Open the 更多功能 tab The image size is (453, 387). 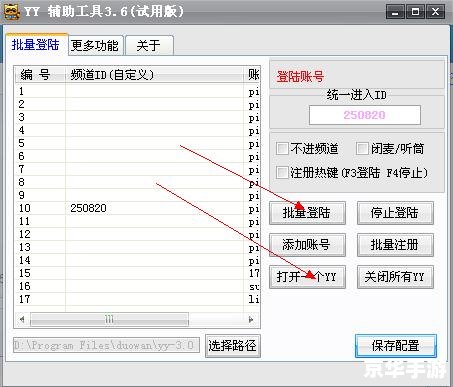[95, 45]
